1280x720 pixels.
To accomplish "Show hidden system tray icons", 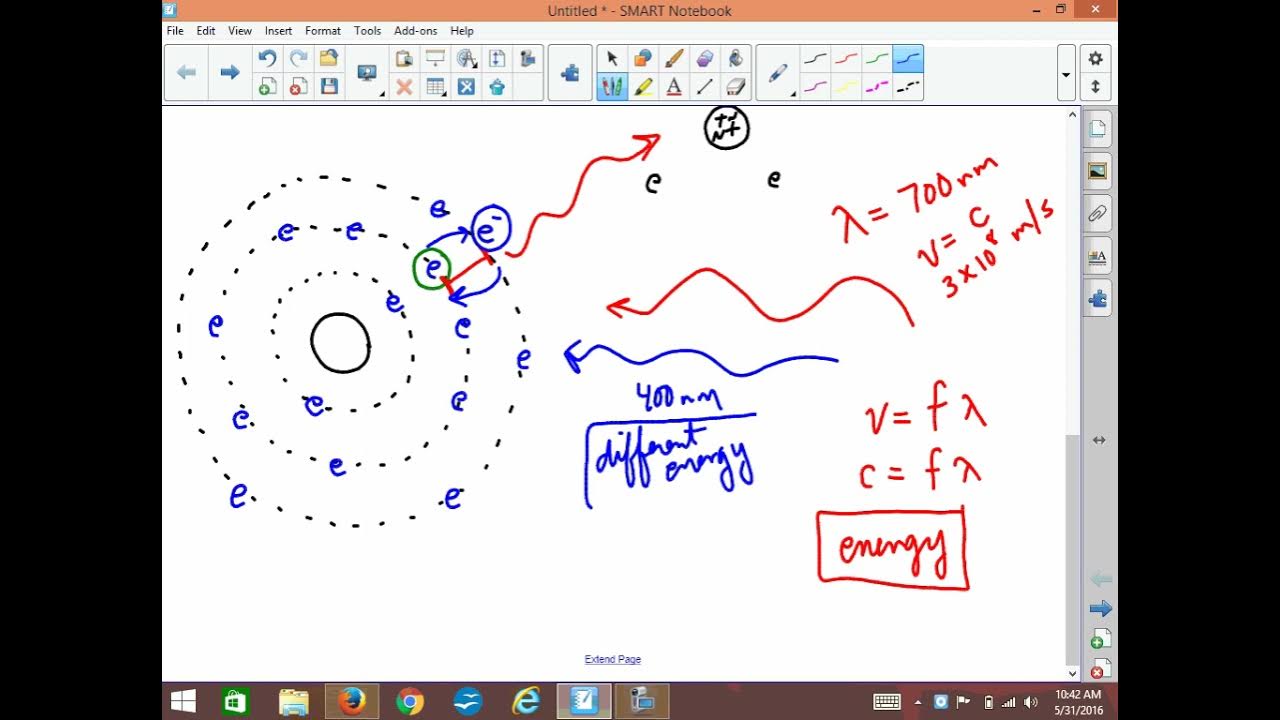I will pyautogui.click(x=918, y=703).
